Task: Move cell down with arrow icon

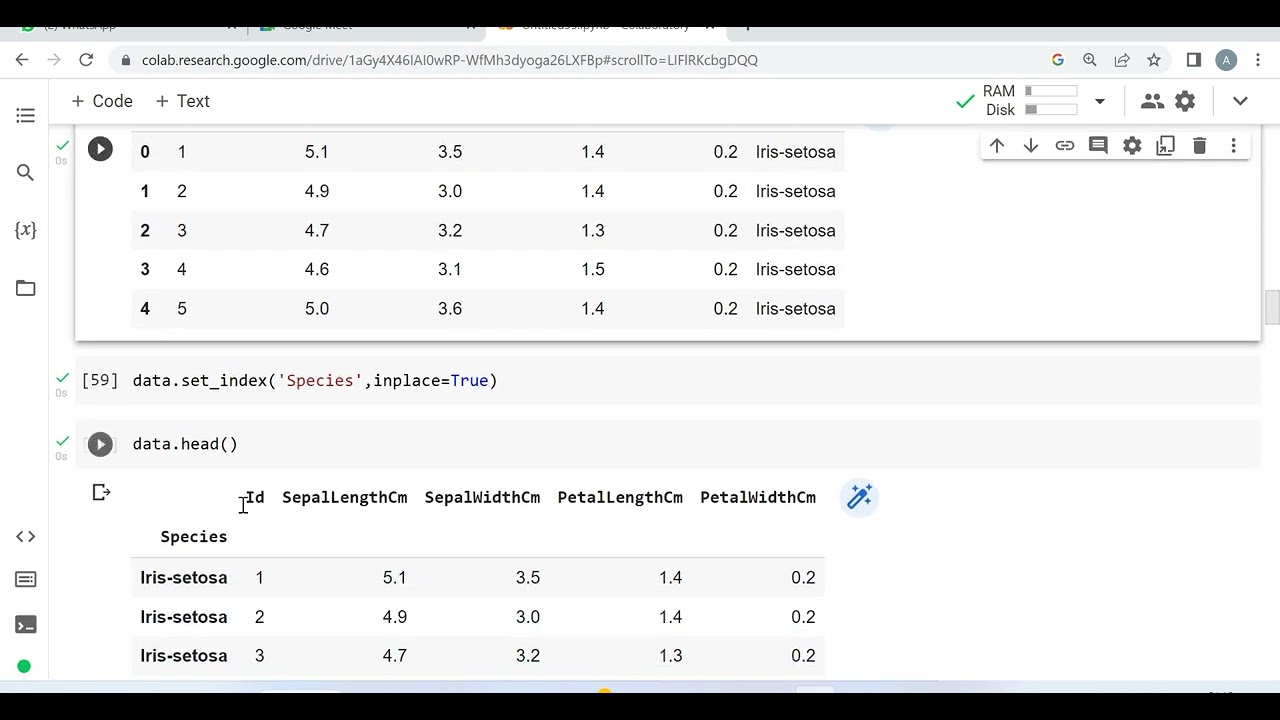Action: pyautogui.click(x=1031, y=146)
